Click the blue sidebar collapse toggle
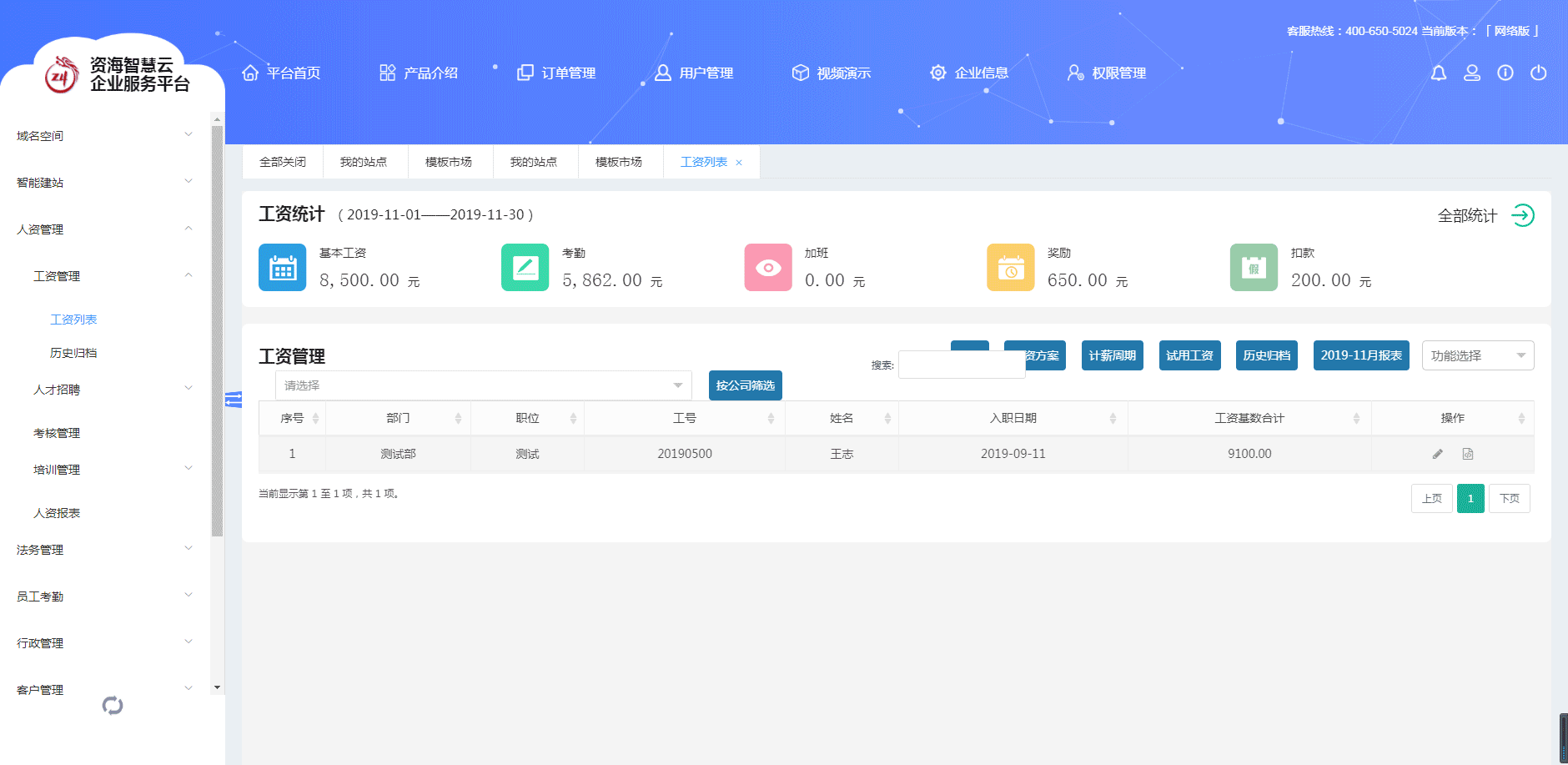This screenshot has height=765, width=1568. tap(234, 400)
